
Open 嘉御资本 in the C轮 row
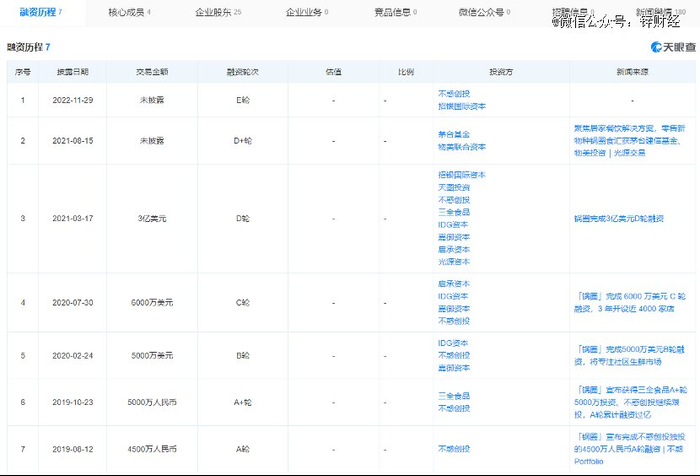pyautogui.click(x=454, y=309)
